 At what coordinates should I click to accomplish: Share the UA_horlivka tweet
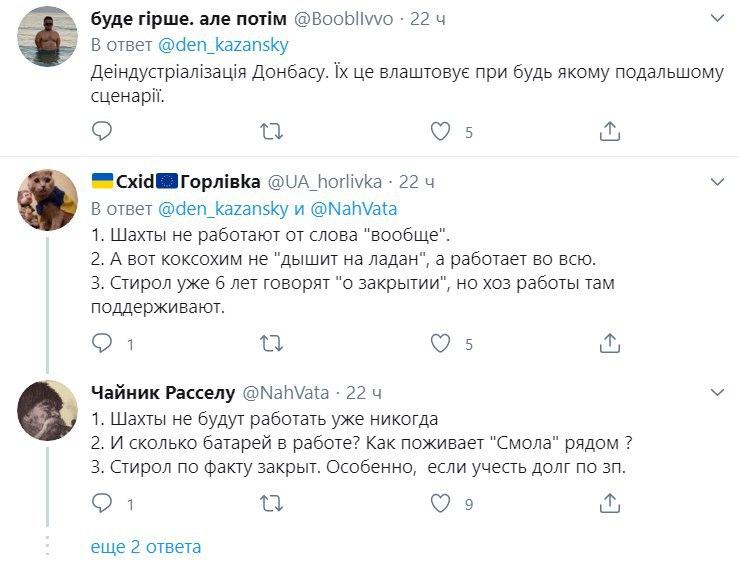coord(610,344)
